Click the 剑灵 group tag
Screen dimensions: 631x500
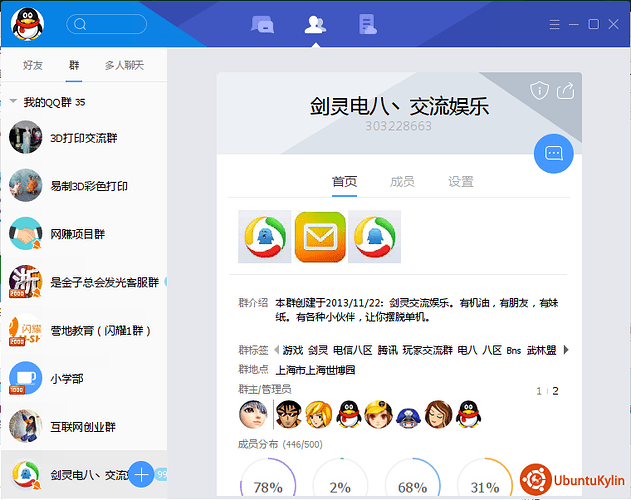(318, 350)
